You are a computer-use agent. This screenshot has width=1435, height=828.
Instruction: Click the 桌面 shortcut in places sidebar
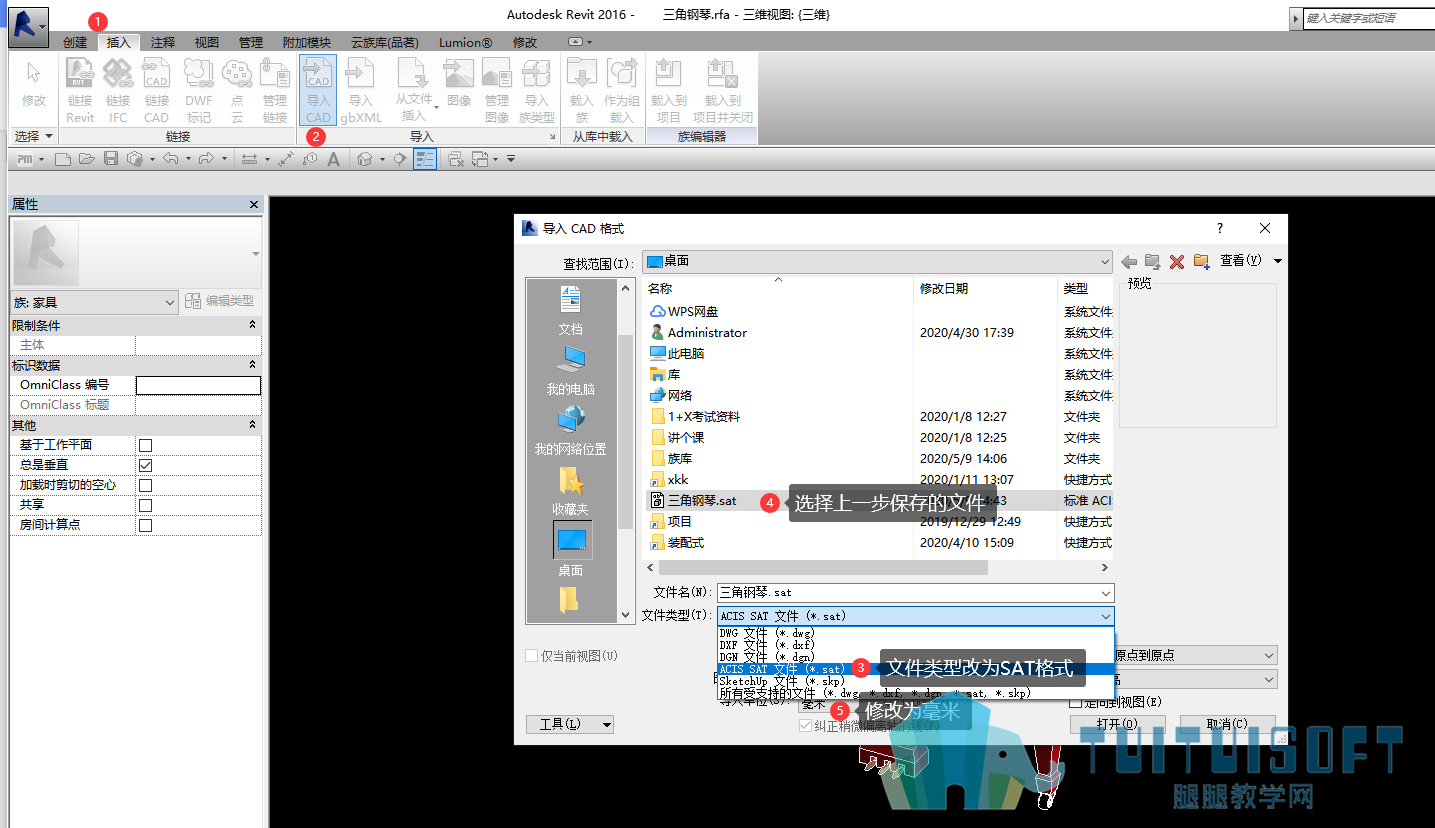[571, 550]
